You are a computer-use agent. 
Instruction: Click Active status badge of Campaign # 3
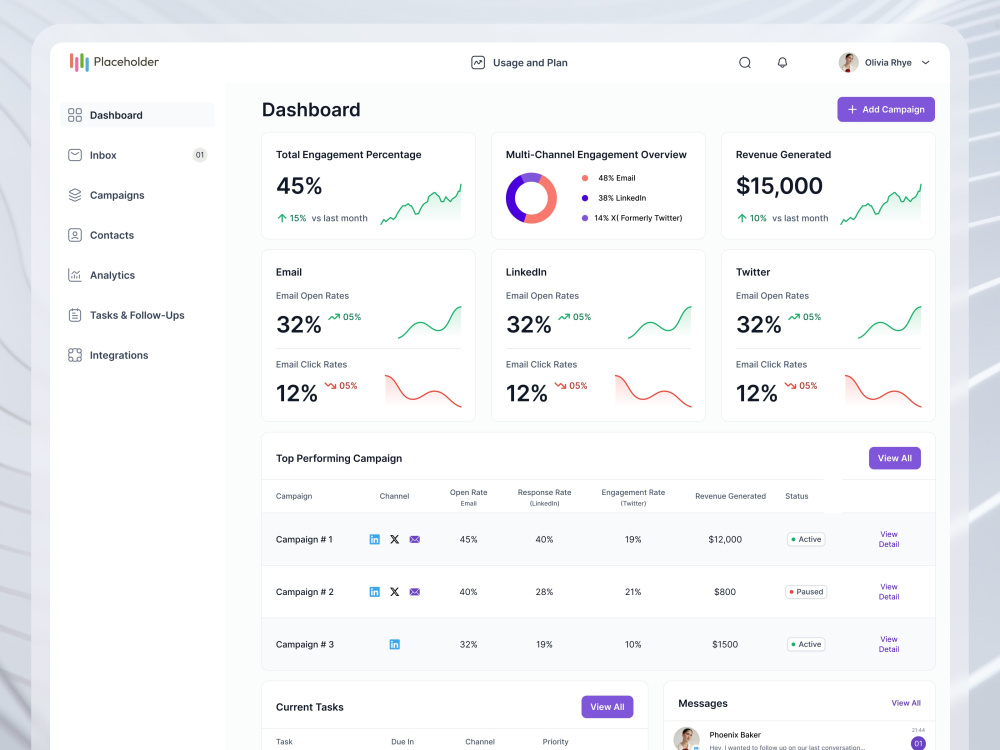(x=806, y=644)
